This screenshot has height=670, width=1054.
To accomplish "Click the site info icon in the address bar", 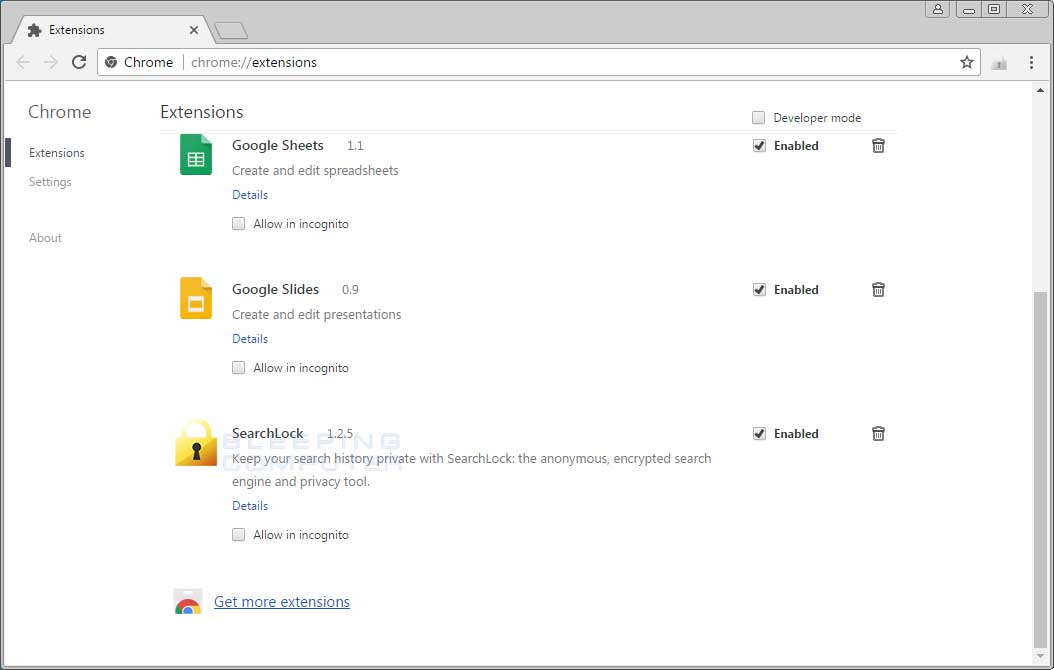I will (110, 61).
